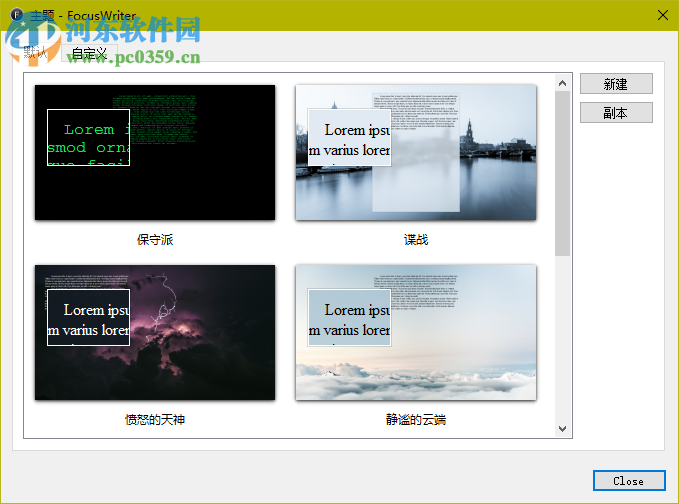Click the FocusWriter app icon in title bar
Screen dimensions: 679x504
coord(16,15)
